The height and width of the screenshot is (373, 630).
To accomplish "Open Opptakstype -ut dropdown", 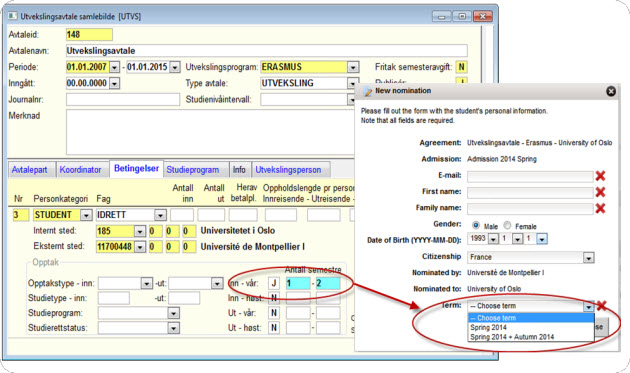I will [217, 284].
